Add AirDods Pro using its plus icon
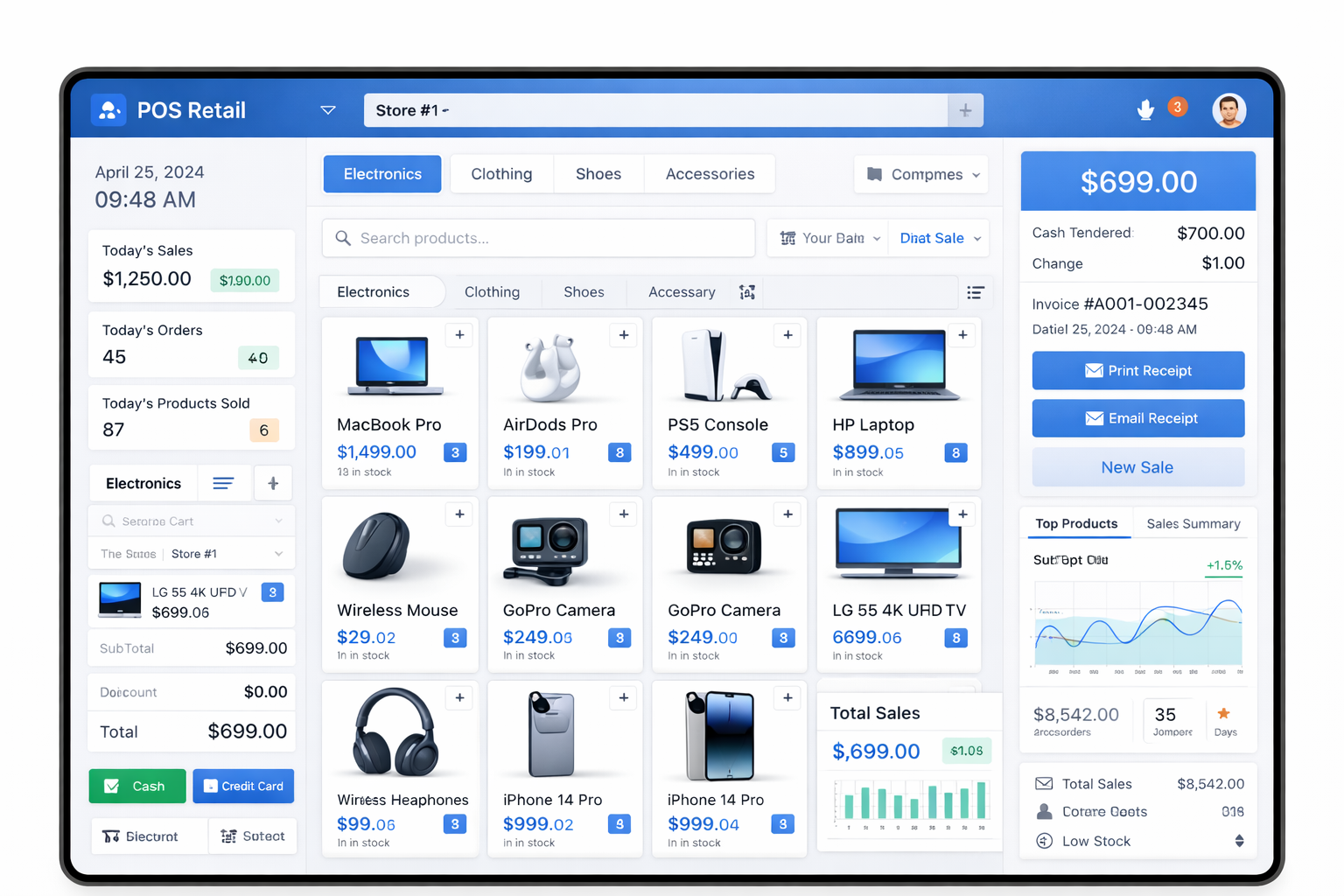This screenshot has height=896, width=1344. pos(624,335)
